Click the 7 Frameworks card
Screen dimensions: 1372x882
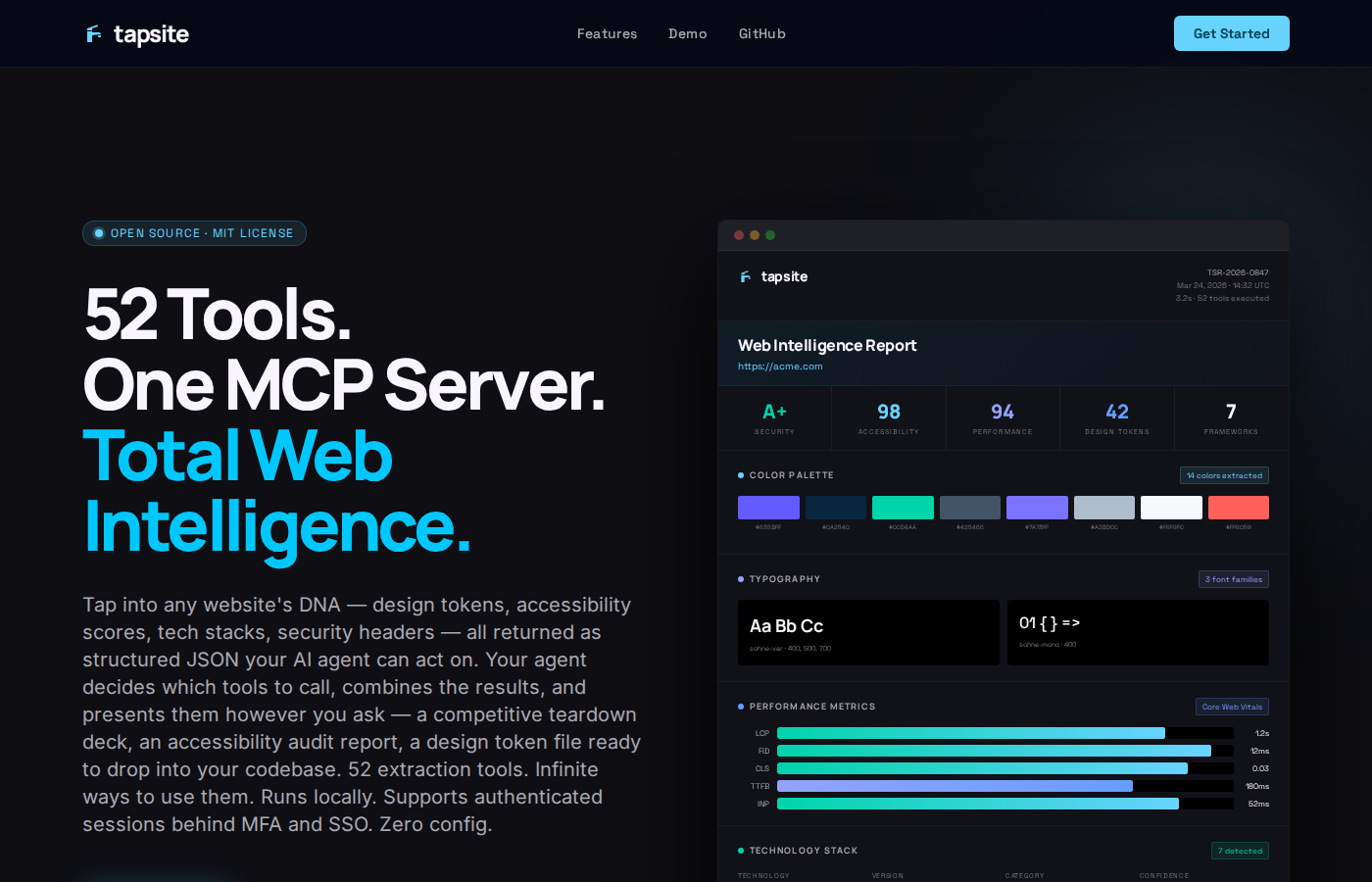coord(1231,418)
